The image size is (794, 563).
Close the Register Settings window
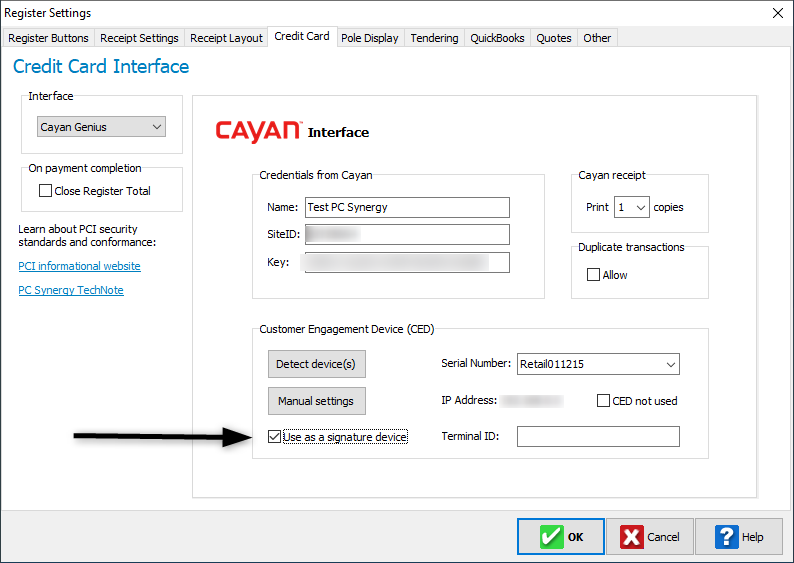[778, 13]
